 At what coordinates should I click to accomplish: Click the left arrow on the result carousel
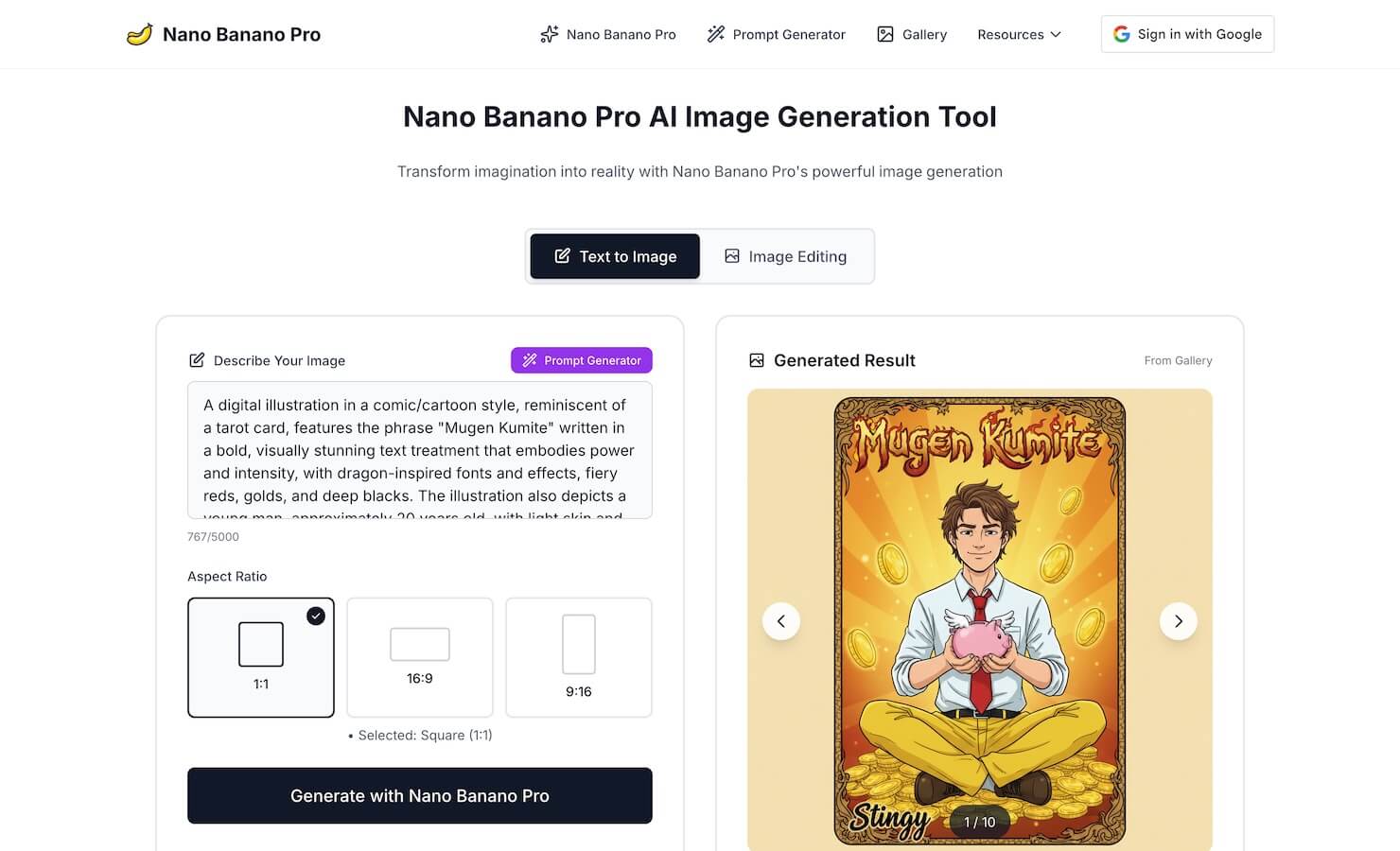(781, 621)
